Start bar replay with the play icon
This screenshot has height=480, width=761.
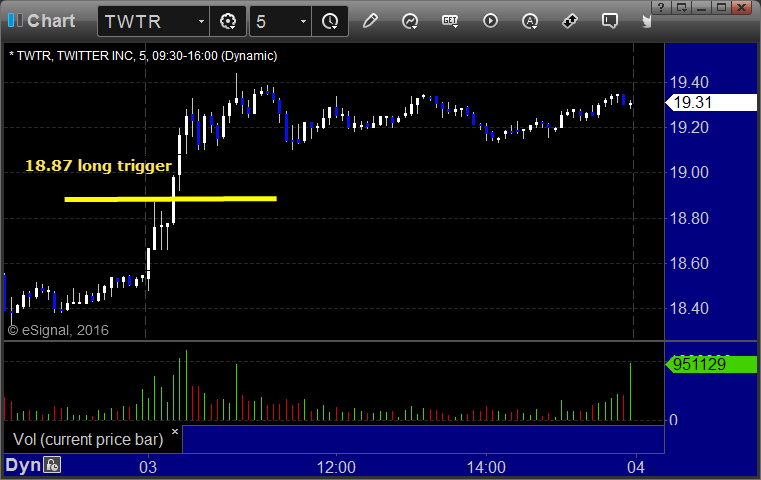pyautogui.click(x=490, y=21)
